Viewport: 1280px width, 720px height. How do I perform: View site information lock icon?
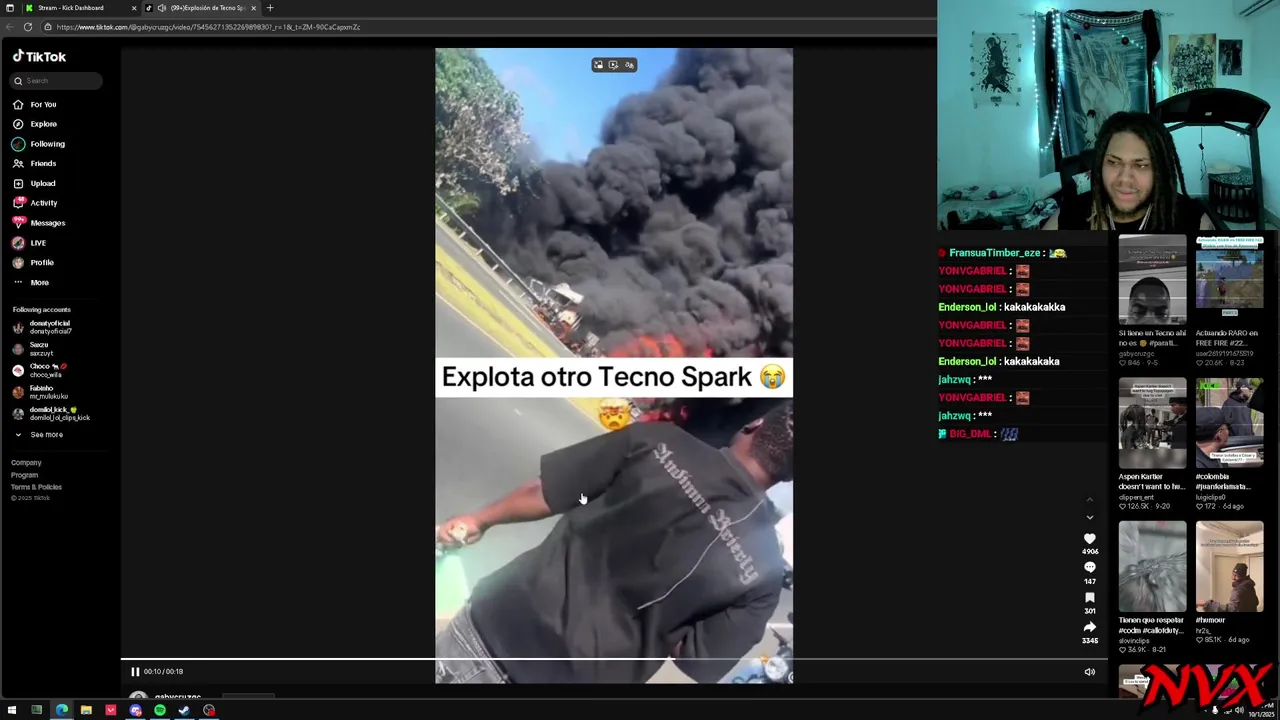(47, 27)
